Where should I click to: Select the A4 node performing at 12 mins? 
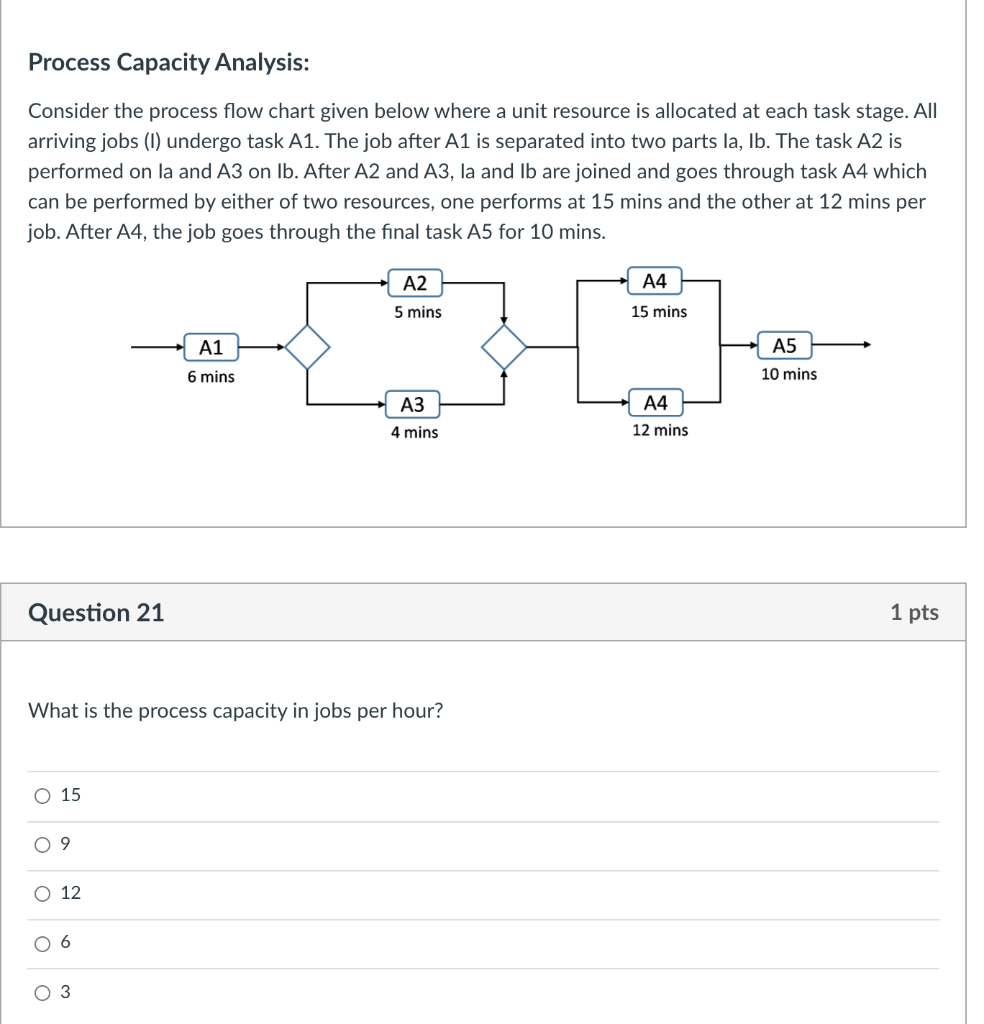pos(658,403)
